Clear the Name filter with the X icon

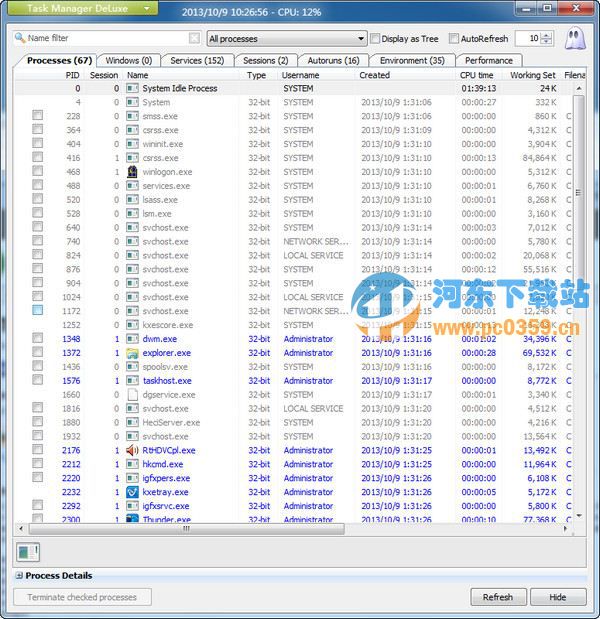tap(194, 38)
